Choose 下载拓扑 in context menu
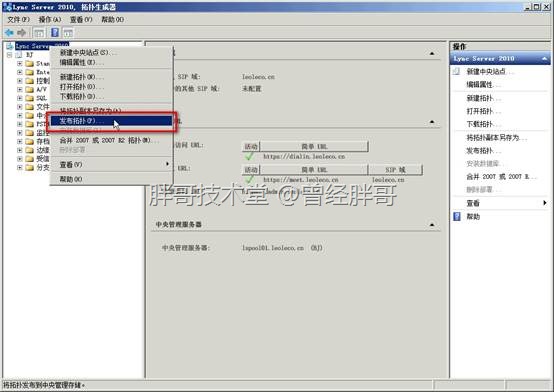554x392 pixels. (111, 96)
